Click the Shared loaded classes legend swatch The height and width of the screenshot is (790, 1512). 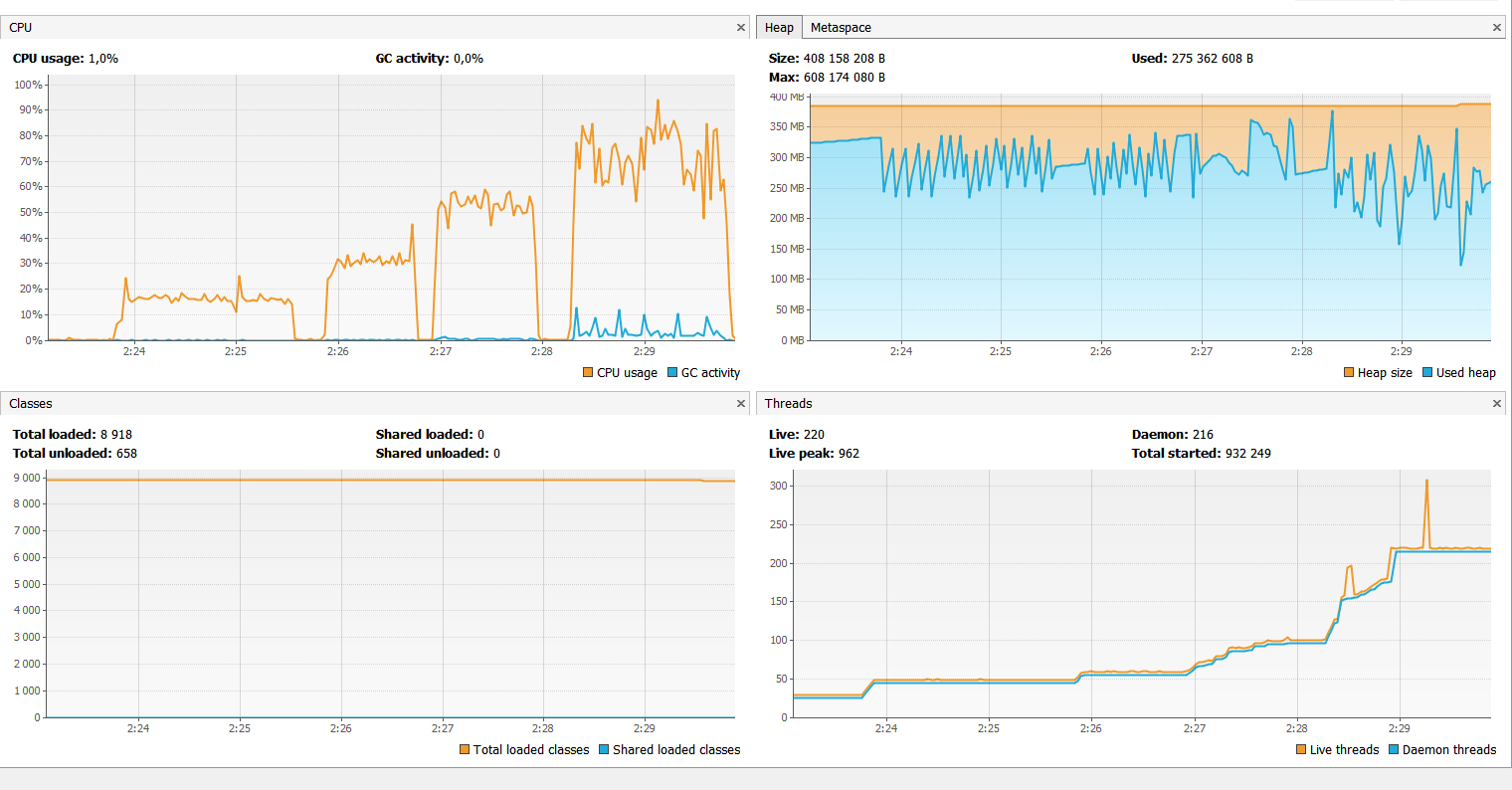point(604,750)
